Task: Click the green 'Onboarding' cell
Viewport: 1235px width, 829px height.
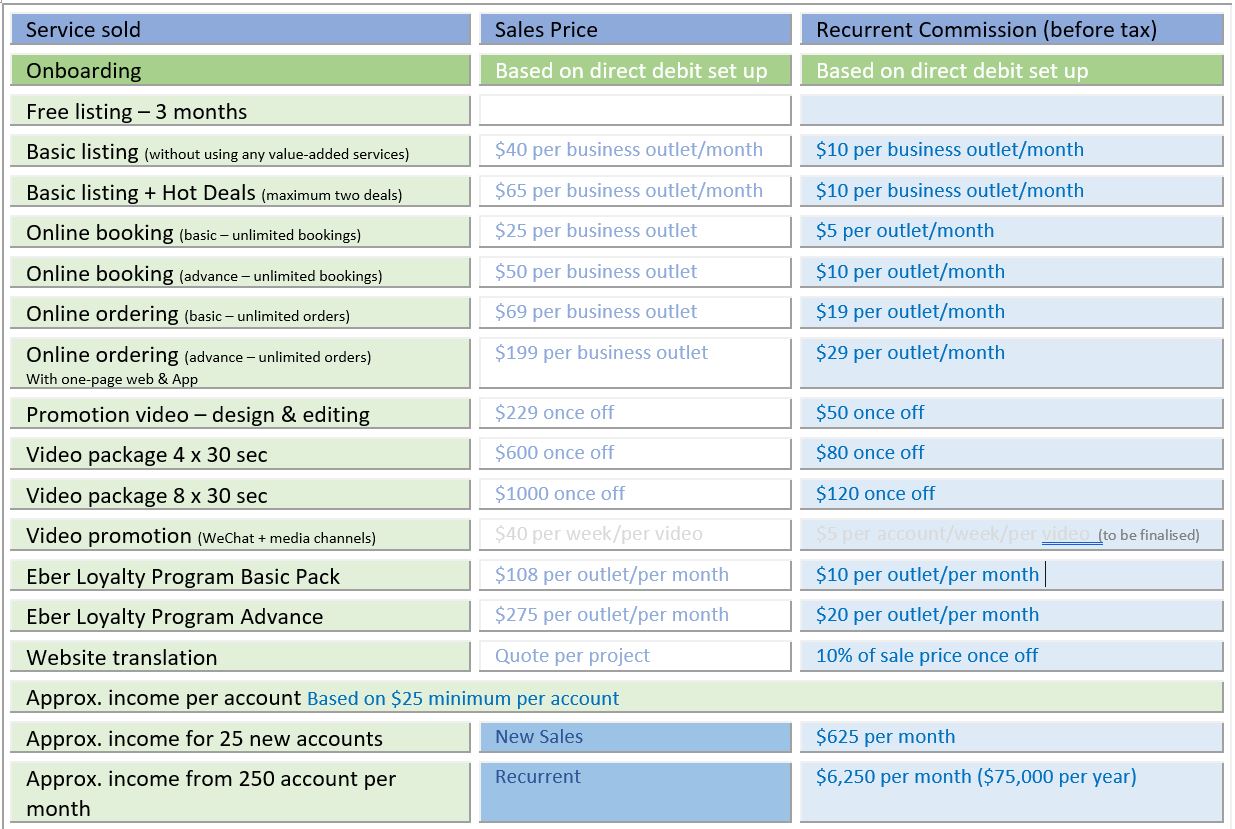Action: [x=240, y=71]
